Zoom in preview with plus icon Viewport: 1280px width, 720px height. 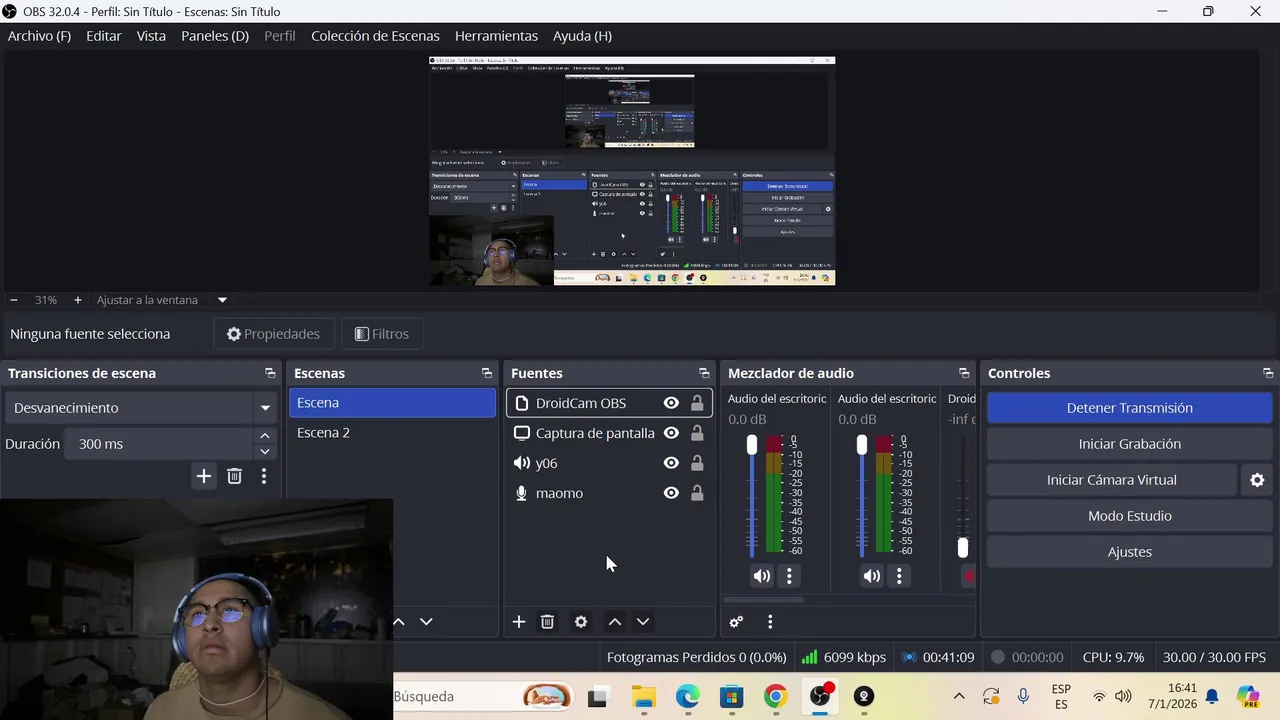pyautogui.click(x=77, y=300)
